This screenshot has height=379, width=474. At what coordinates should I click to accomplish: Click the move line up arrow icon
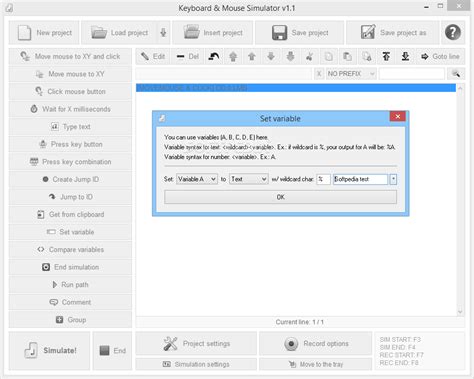point(252,56)
